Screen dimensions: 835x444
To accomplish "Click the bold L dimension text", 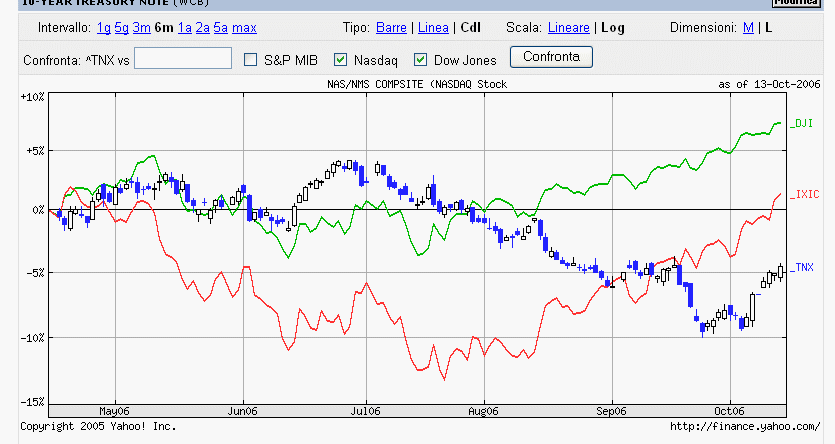I will tap(768, 28).
